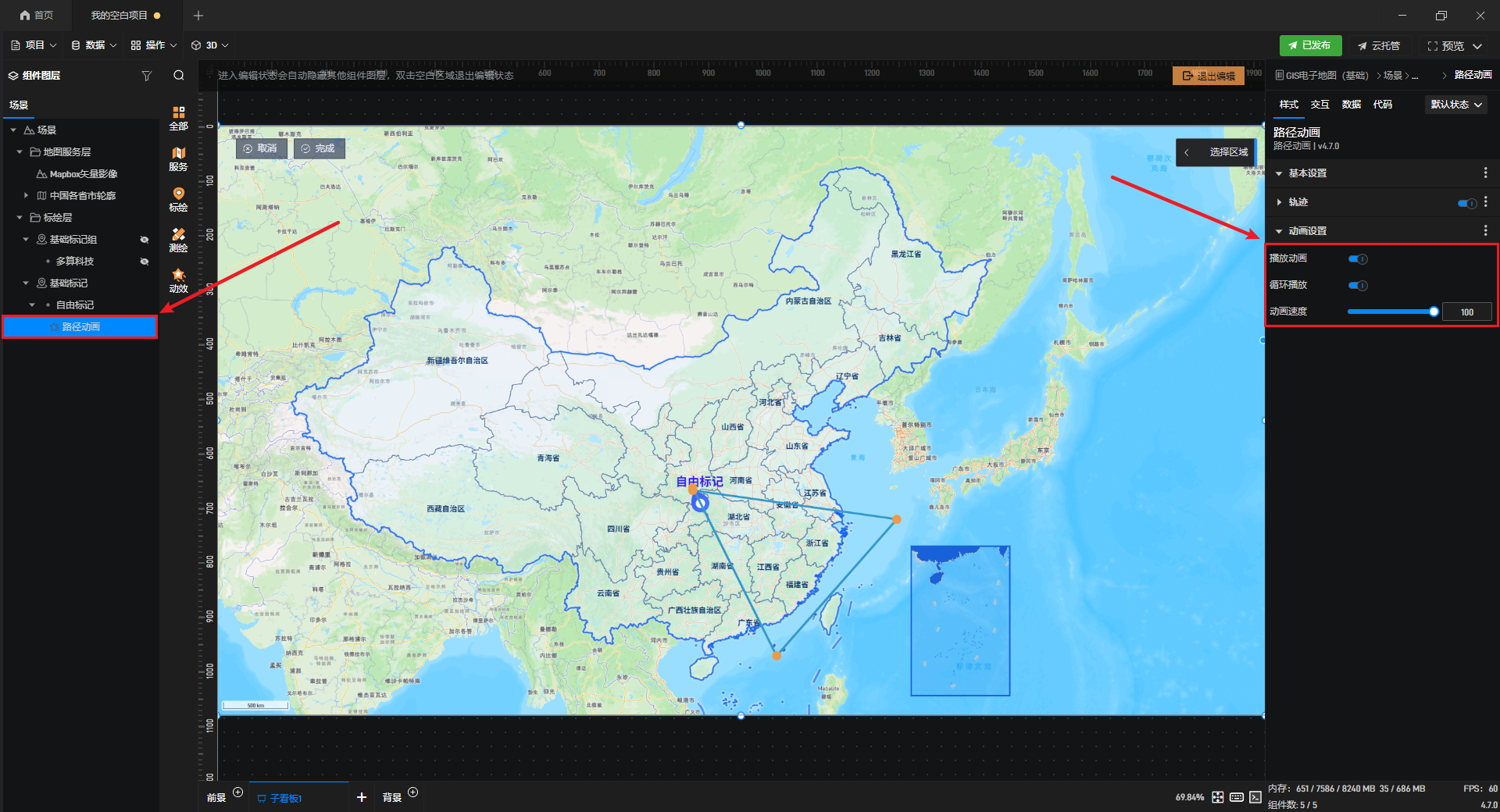Click the 完成 button on the map
1500x812 pixels.
pos(319,148)
